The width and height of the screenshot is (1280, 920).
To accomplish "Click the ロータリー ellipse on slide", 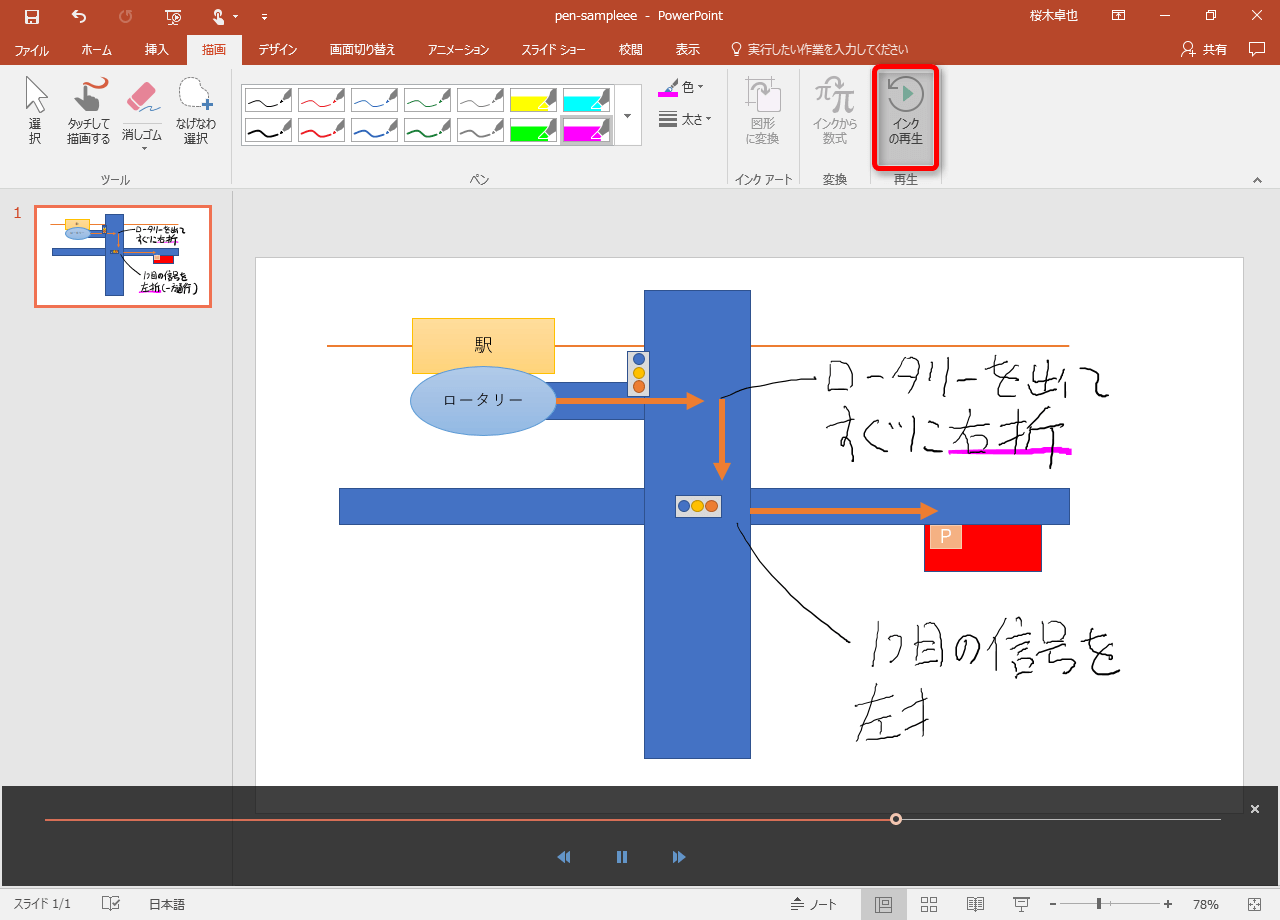I will pos(483,400).
